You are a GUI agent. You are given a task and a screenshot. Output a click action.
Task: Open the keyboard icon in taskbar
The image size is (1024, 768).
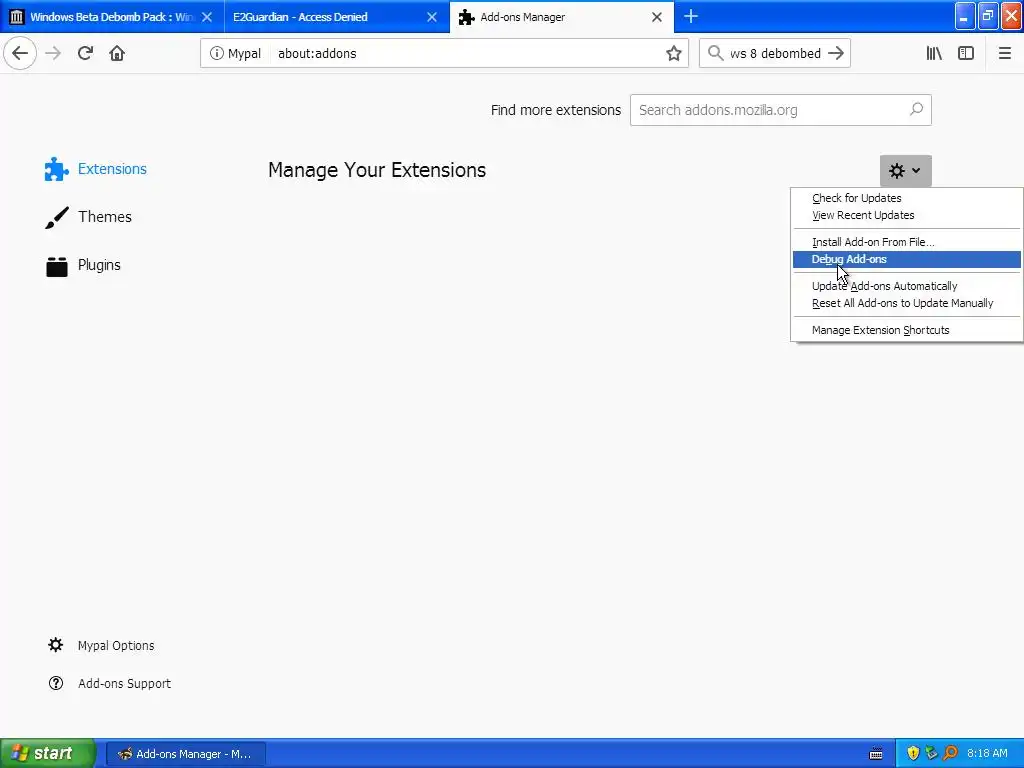(x=876, y=754)
